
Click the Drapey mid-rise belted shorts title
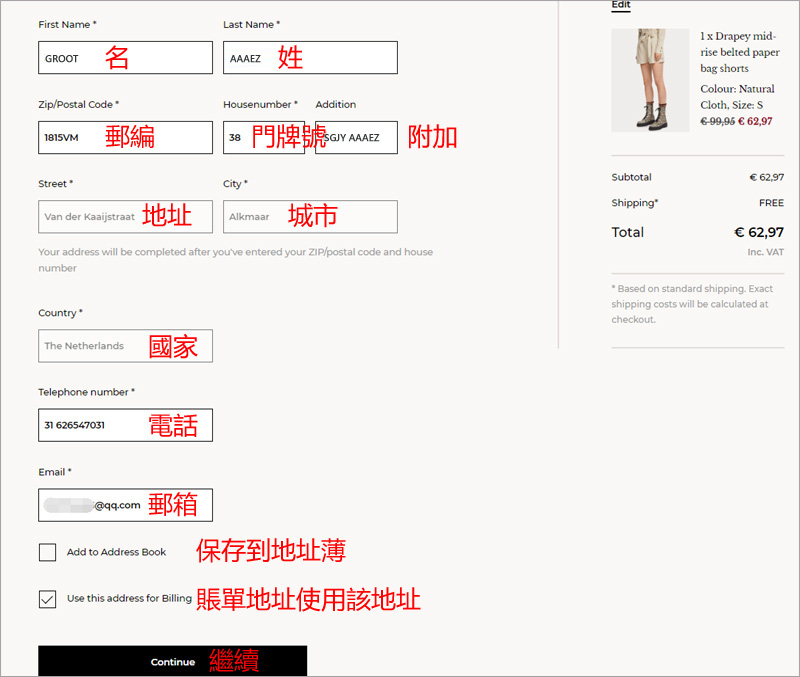coord(738,52)
